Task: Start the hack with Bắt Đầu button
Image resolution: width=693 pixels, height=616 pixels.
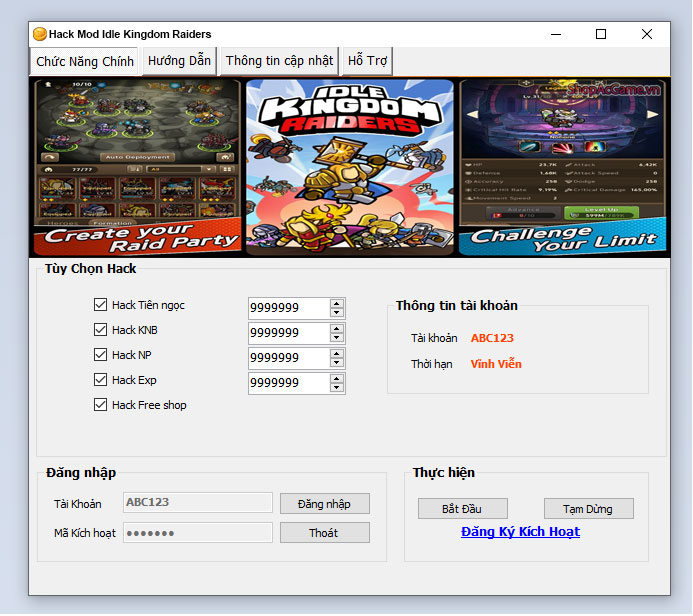Action: coord(462,509)
